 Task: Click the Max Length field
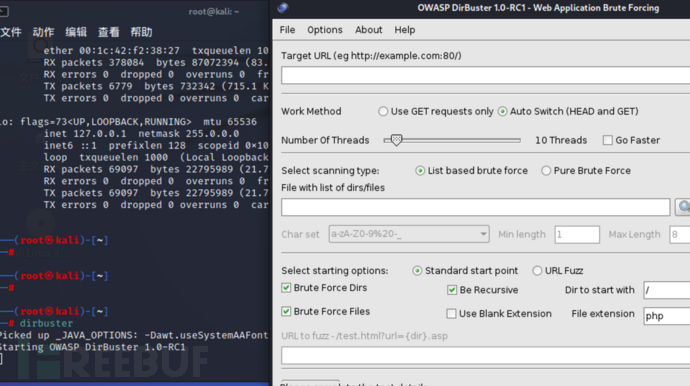679,234
